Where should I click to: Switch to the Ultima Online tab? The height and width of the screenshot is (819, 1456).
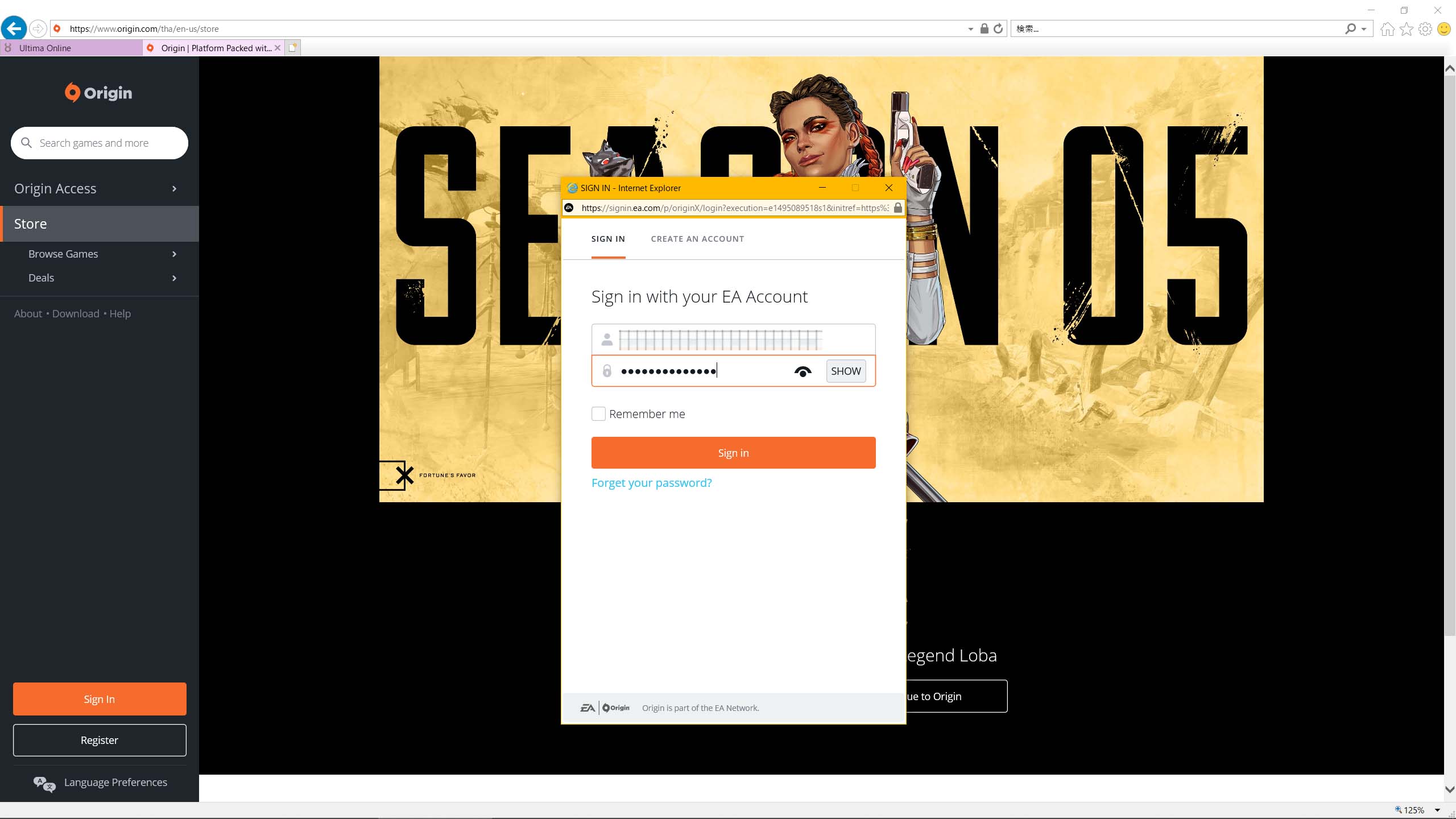pos(71,48)
